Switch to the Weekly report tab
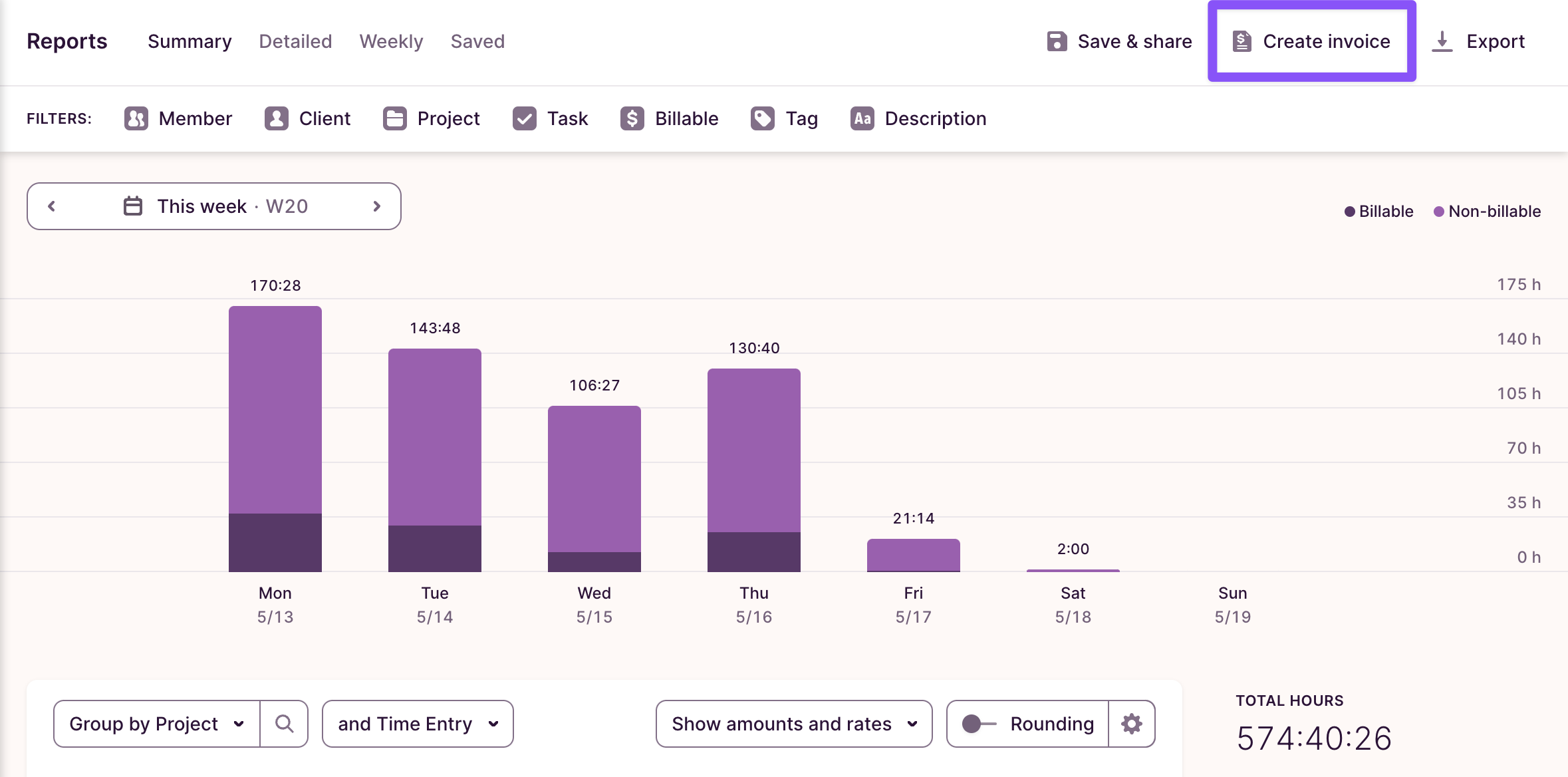The image size is (1568, 777). tap(391, 41)
